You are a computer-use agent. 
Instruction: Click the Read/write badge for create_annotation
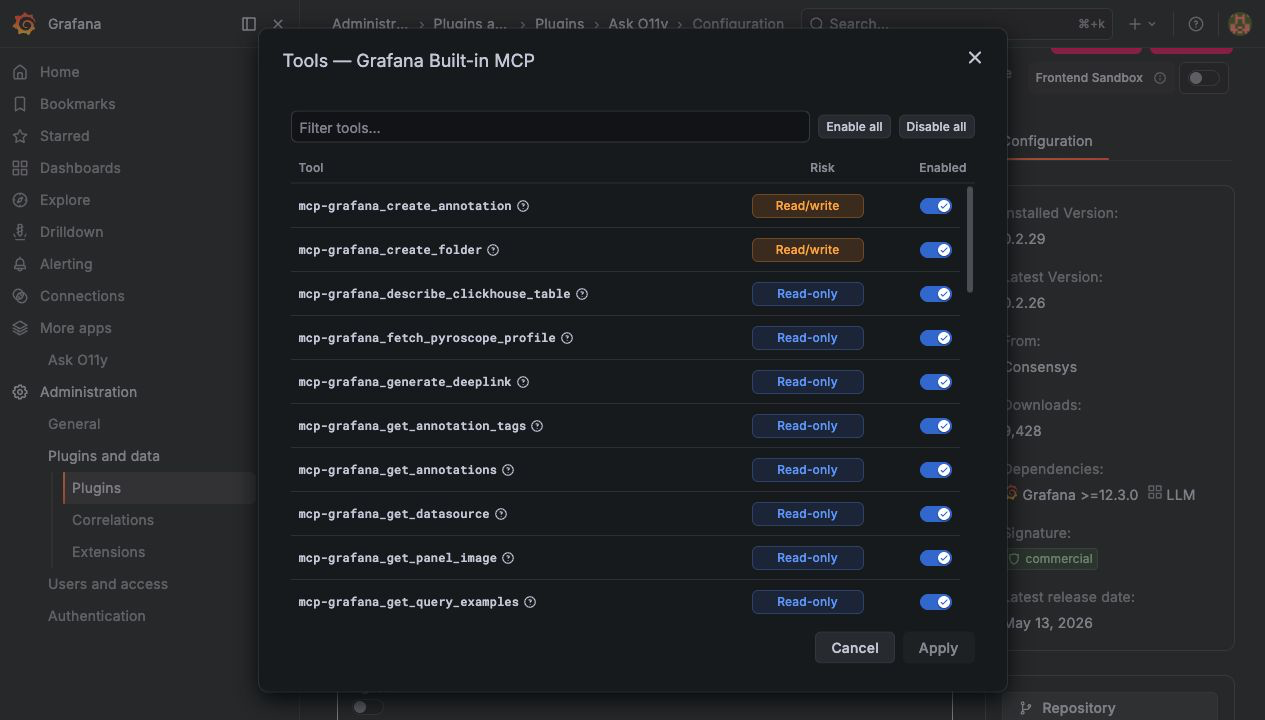[x=808, y=206]
